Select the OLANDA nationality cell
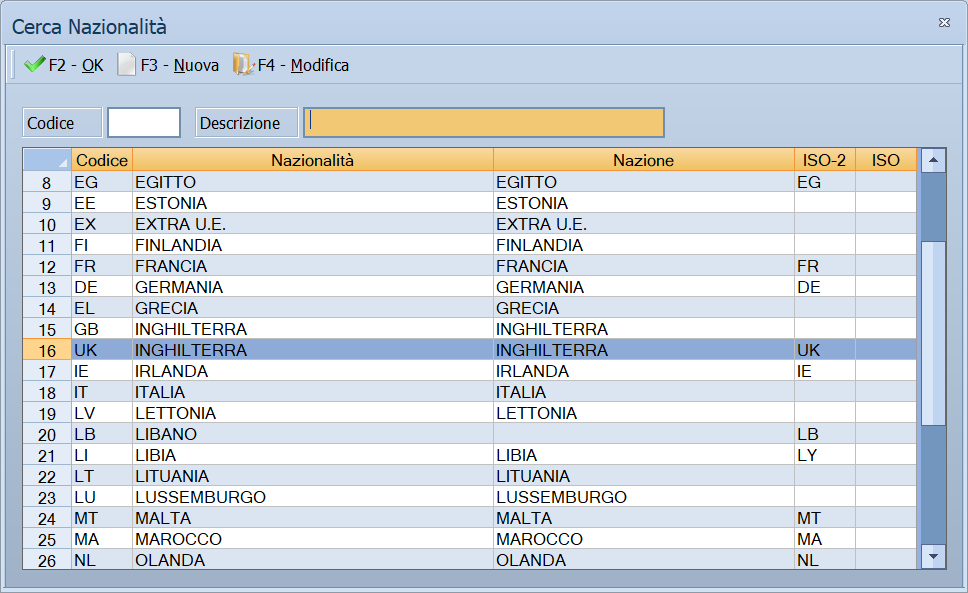The image size is (968, 593). click(x=313, y=559)
